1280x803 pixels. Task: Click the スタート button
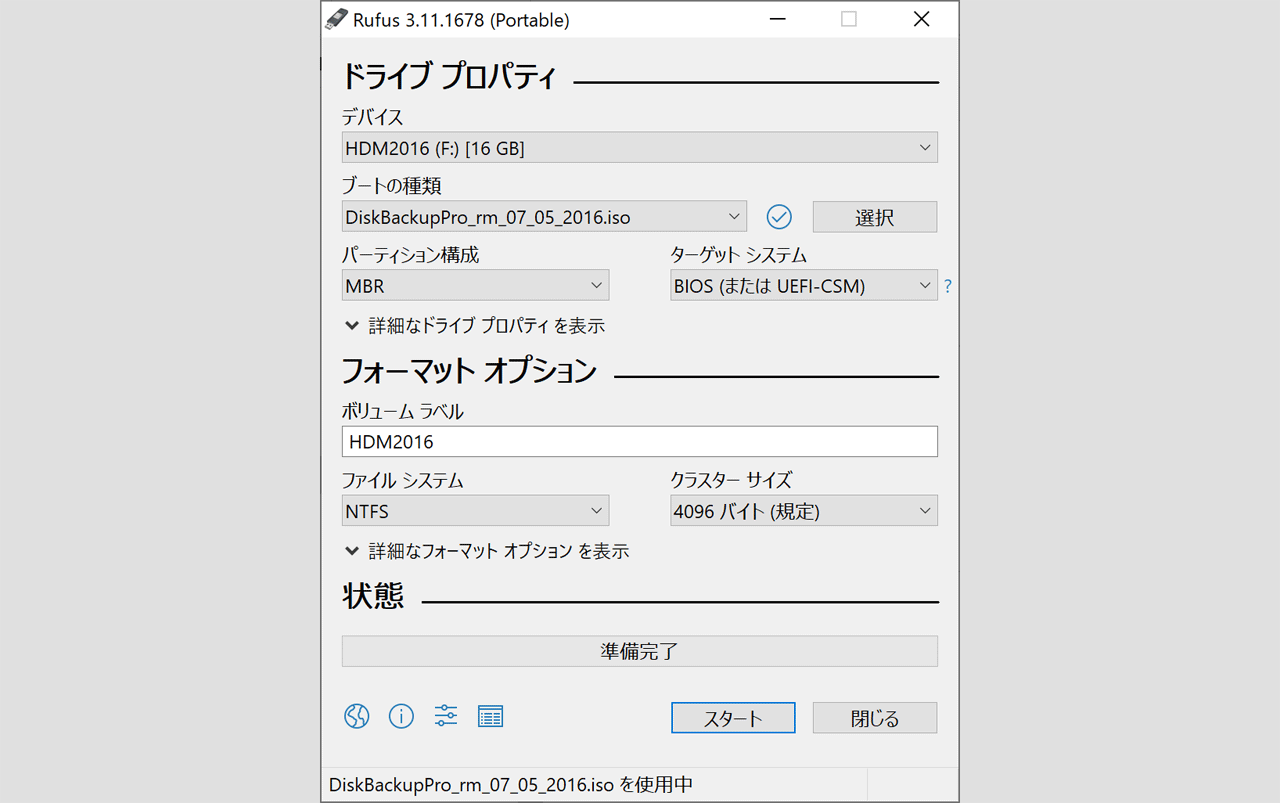point(733,718)
